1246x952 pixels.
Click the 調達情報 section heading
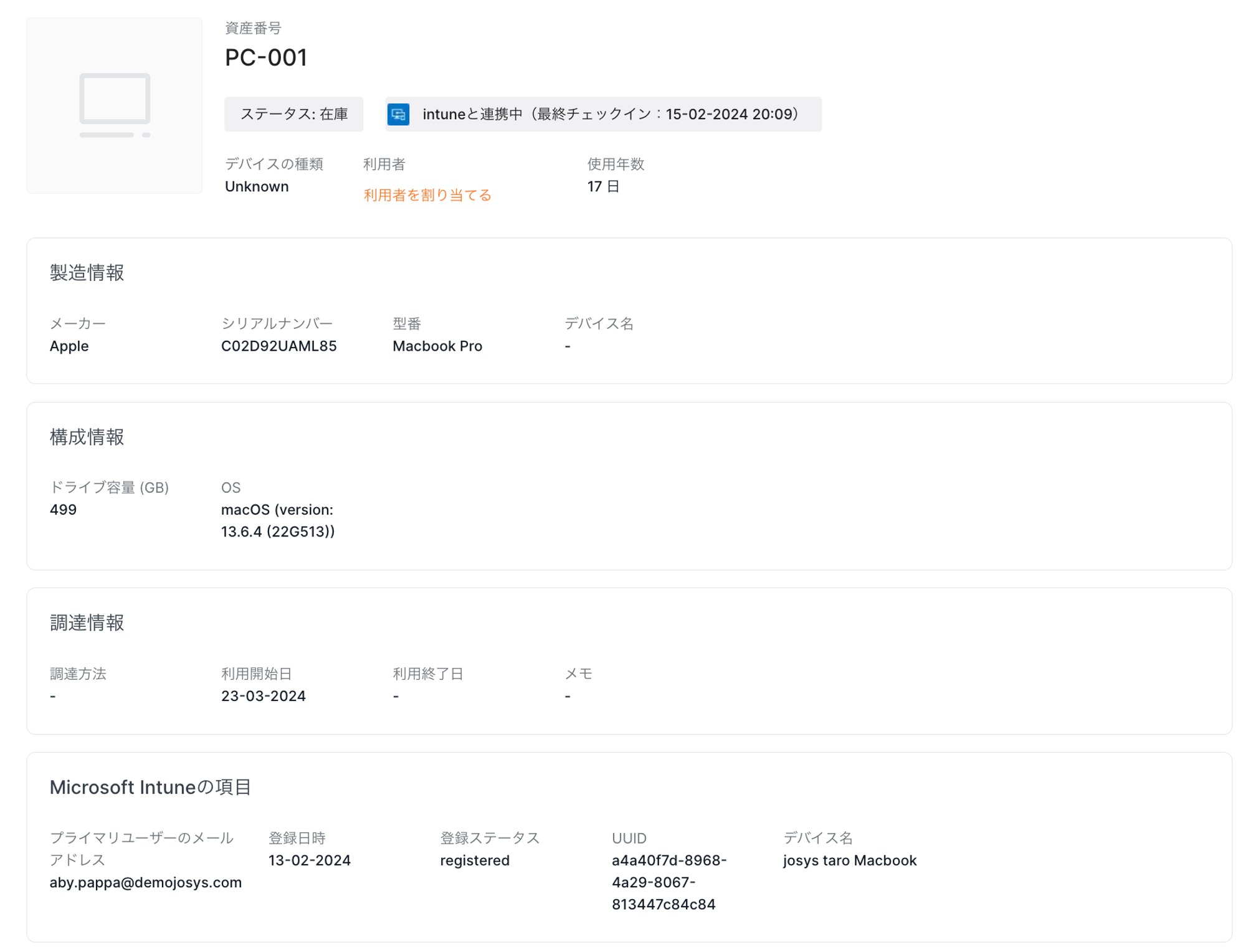(87, 622)
